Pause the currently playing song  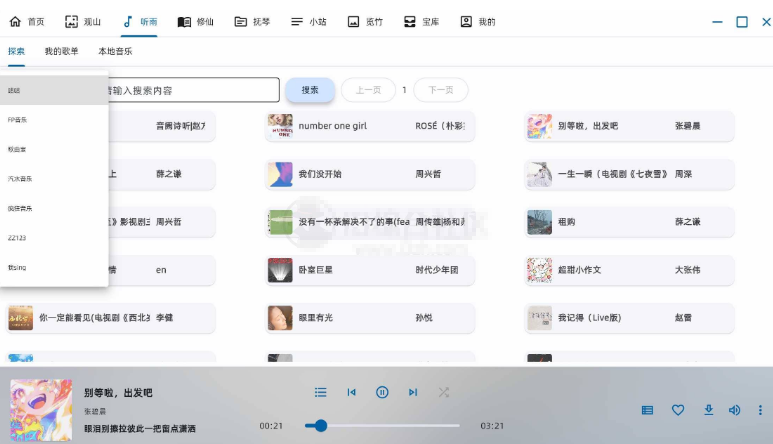pyautogui.click(x=382, y=393)
